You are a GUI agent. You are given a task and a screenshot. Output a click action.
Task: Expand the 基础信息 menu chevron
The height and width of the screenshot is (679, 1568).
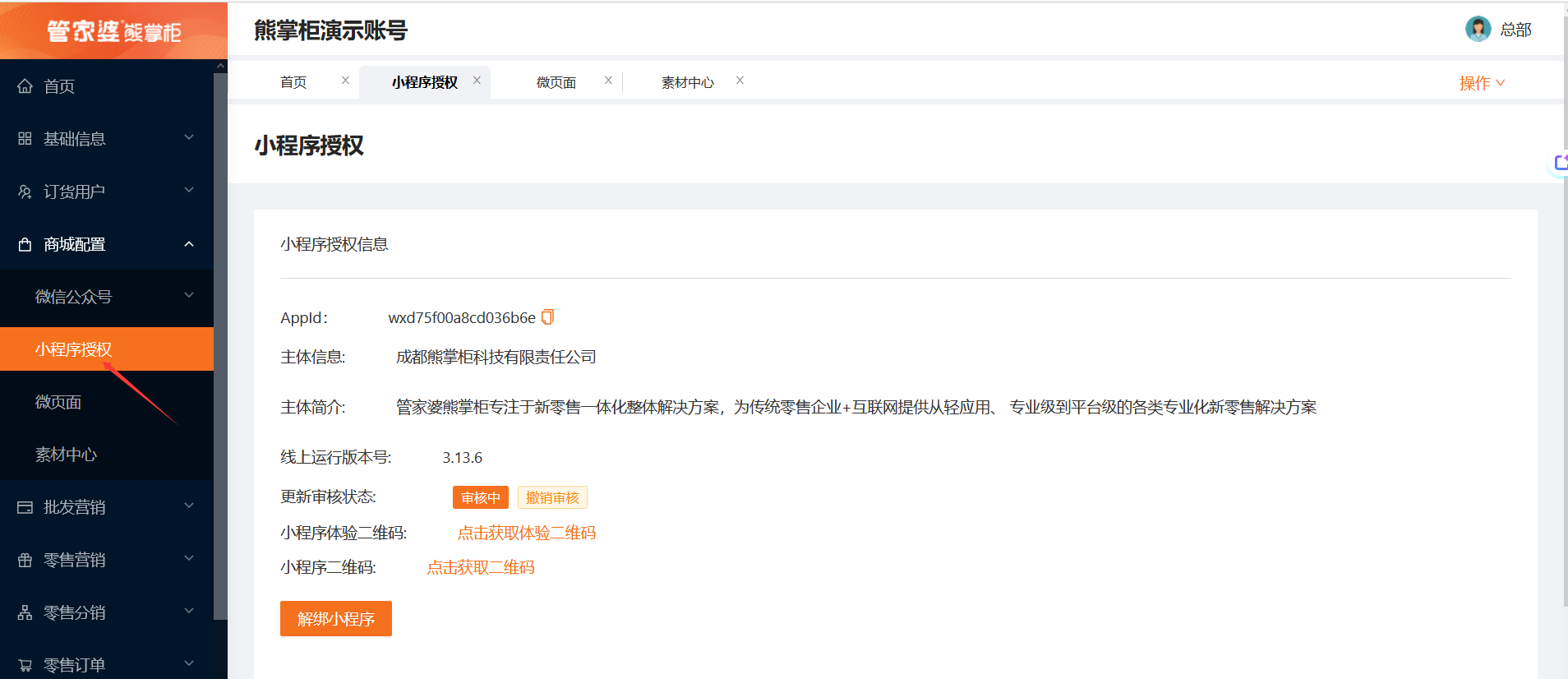(x=189, y=137)
